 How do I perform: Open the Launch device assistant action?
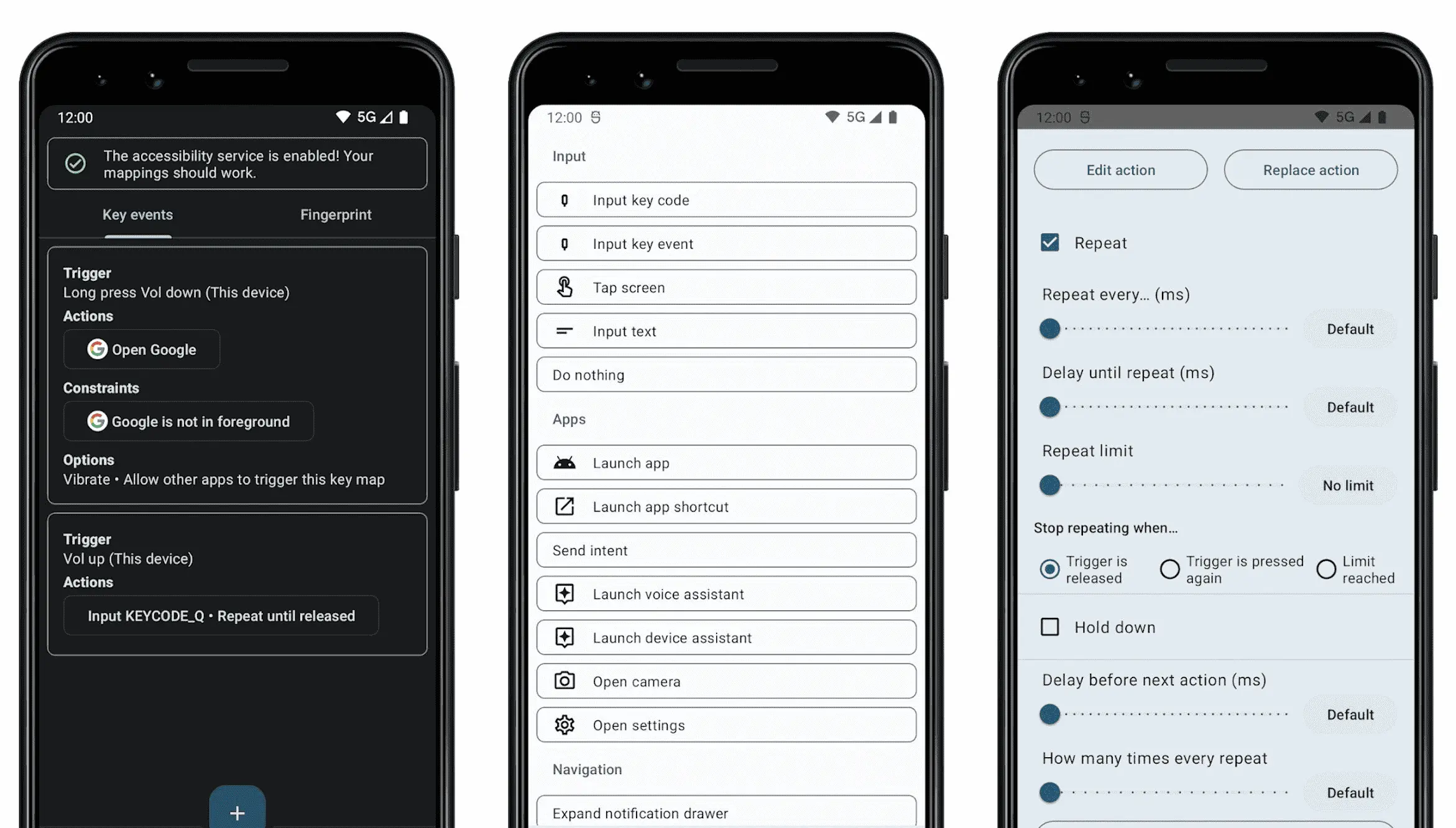(727, 637)
